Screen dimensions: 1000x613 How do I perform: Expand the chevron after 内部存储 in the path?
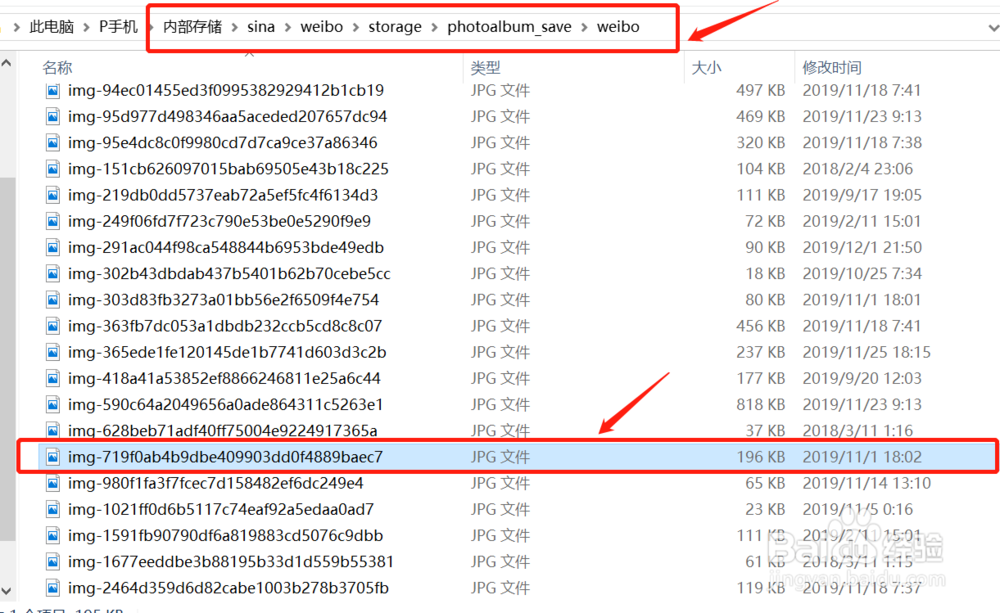point(235,27)
